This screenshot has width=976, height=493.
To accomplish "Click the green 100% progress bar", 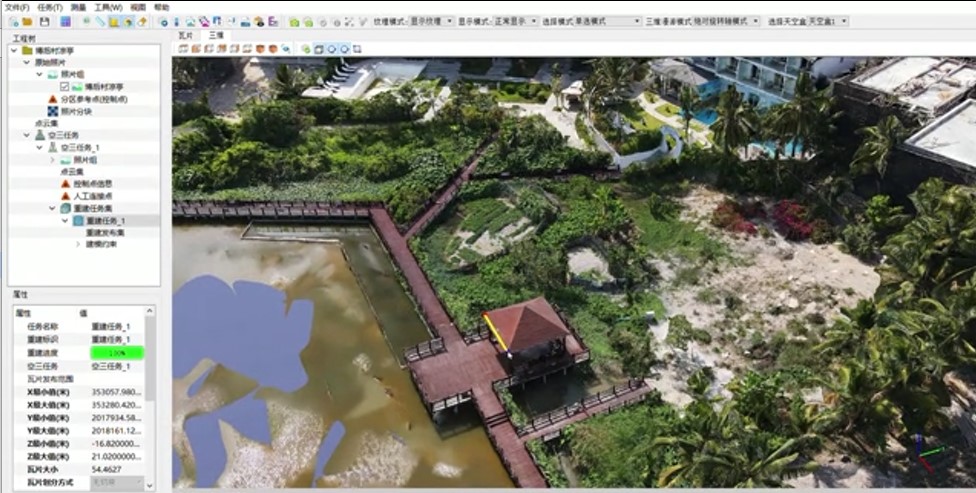I will coord(118,353).
